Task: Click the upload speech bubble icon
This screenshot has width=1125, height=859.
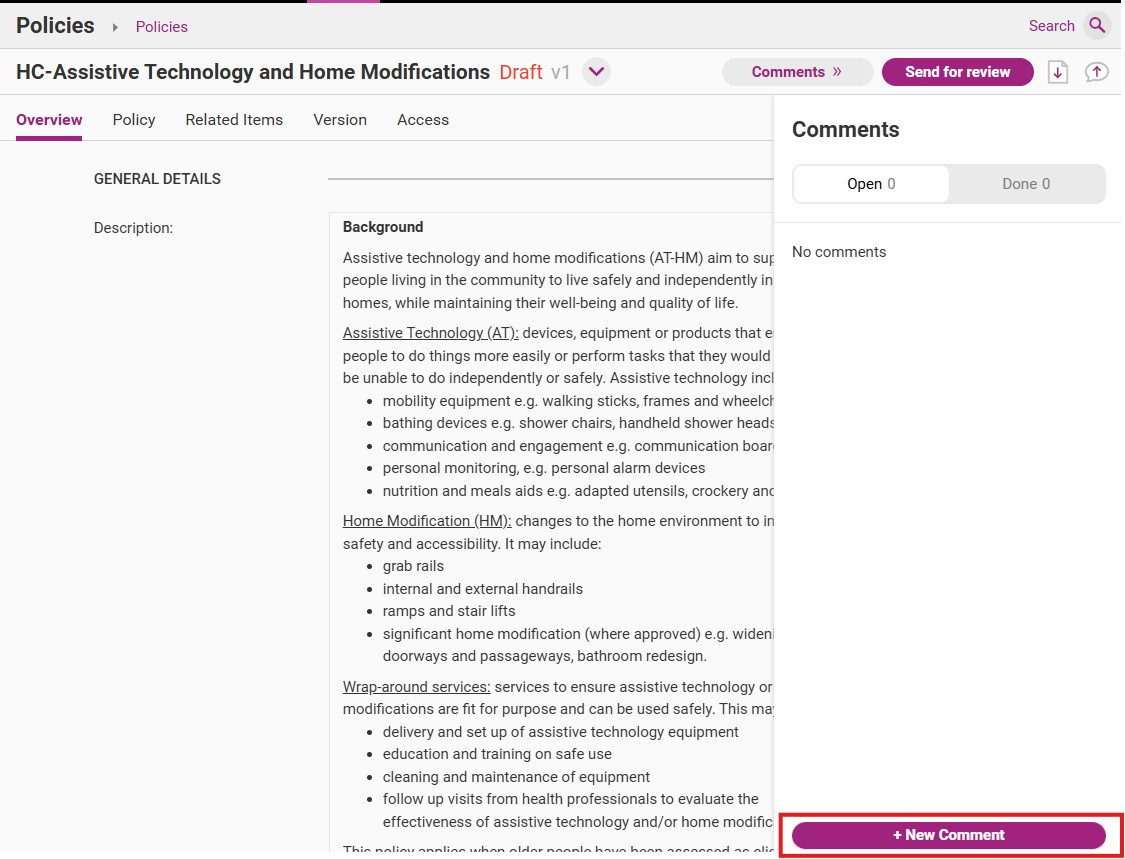Action: click(1096, 72)
